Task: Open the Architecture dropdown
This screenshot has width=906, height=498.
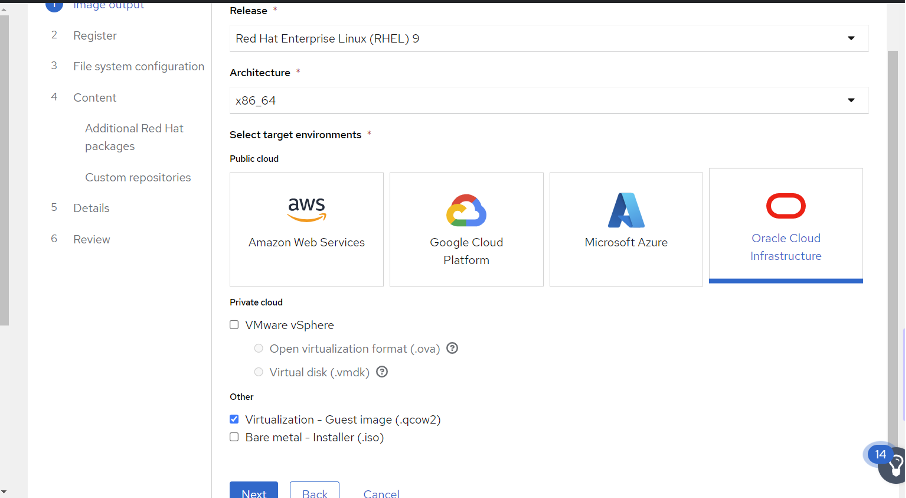Action: pos(548,101)
